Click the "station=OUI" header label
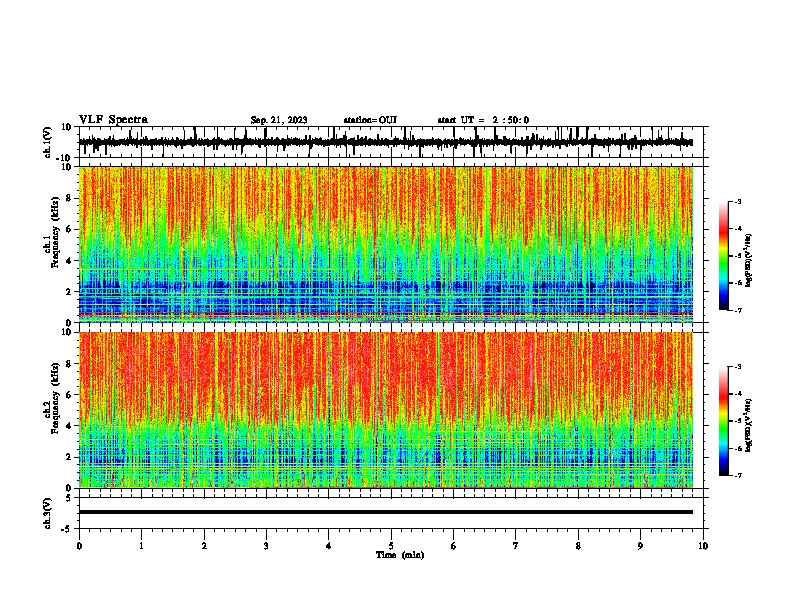This screenshot has width=792, height=612. point(370,120)
